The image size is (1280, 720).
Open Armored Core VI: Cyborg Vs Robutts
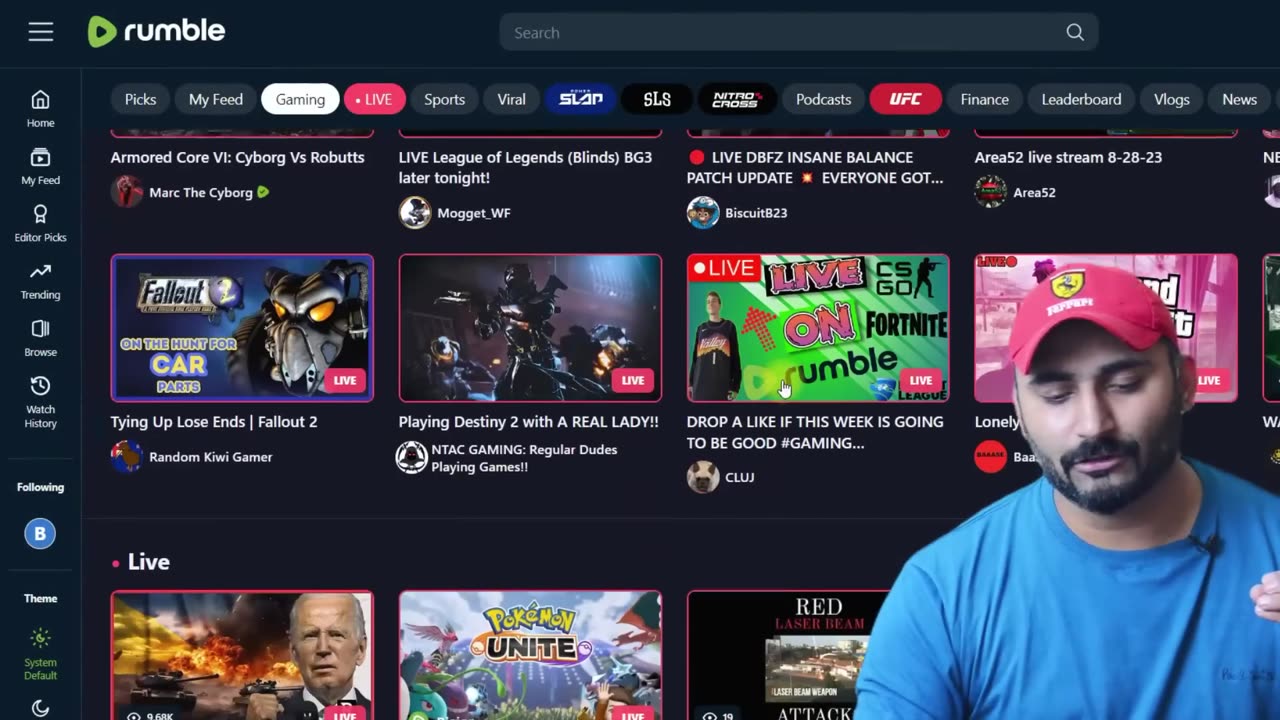(237, 157)
